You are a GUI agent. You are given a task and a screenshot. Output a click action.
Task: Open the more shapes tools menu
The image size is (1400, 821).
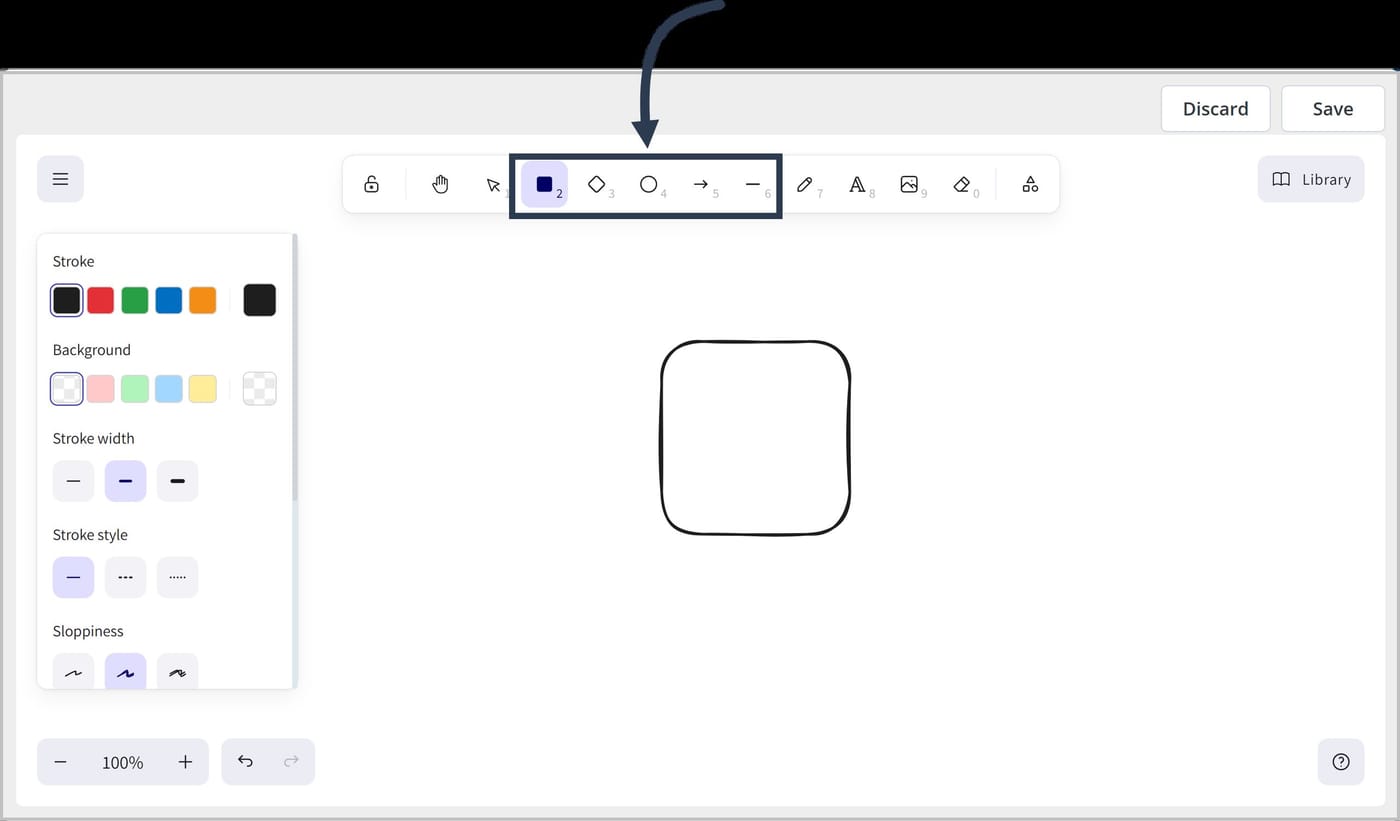[1030, 184]
